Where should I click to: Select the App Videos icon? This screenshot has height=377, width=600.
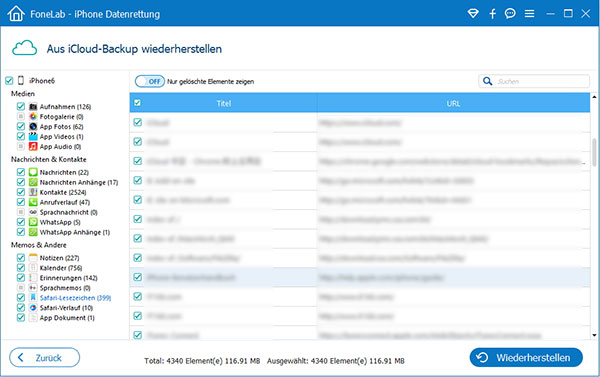33,136
